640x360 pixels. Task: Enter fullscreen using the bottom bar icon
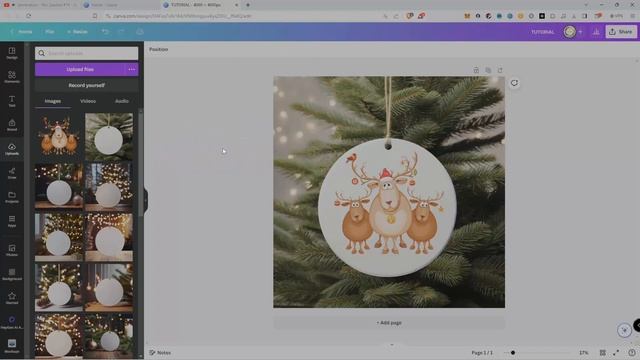pos(616,353)
